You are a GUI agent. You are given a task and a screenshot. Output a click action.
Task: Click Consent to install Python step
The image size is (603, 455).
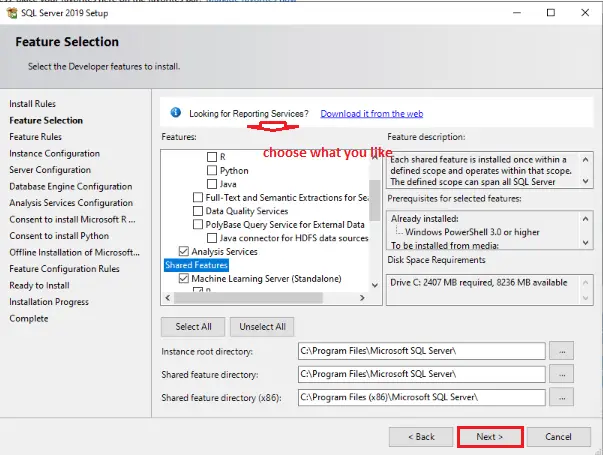(x=59, y=236)
